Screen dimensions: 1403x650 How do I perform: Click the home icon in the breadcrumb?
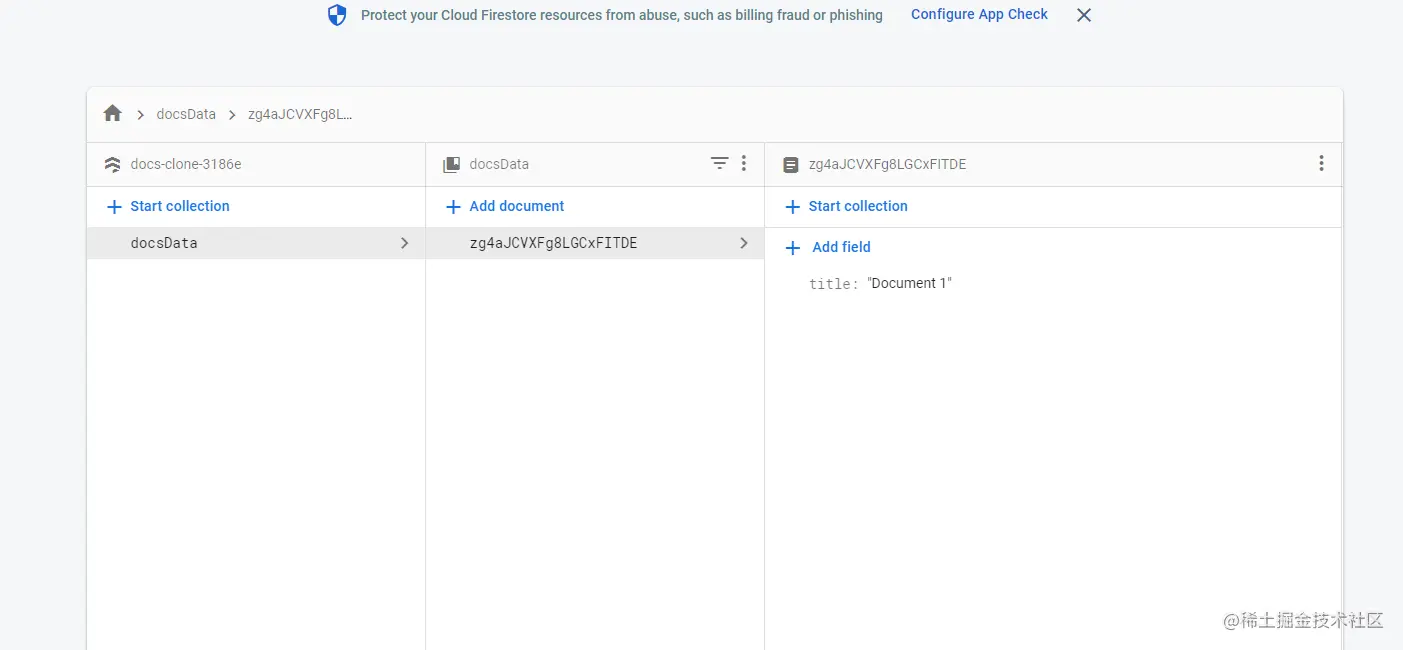pos(112,113)
